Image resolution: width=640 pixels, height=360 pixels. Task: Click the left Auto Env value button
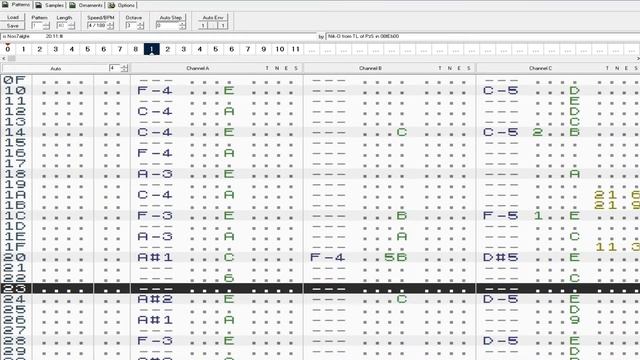coord(203,25)
